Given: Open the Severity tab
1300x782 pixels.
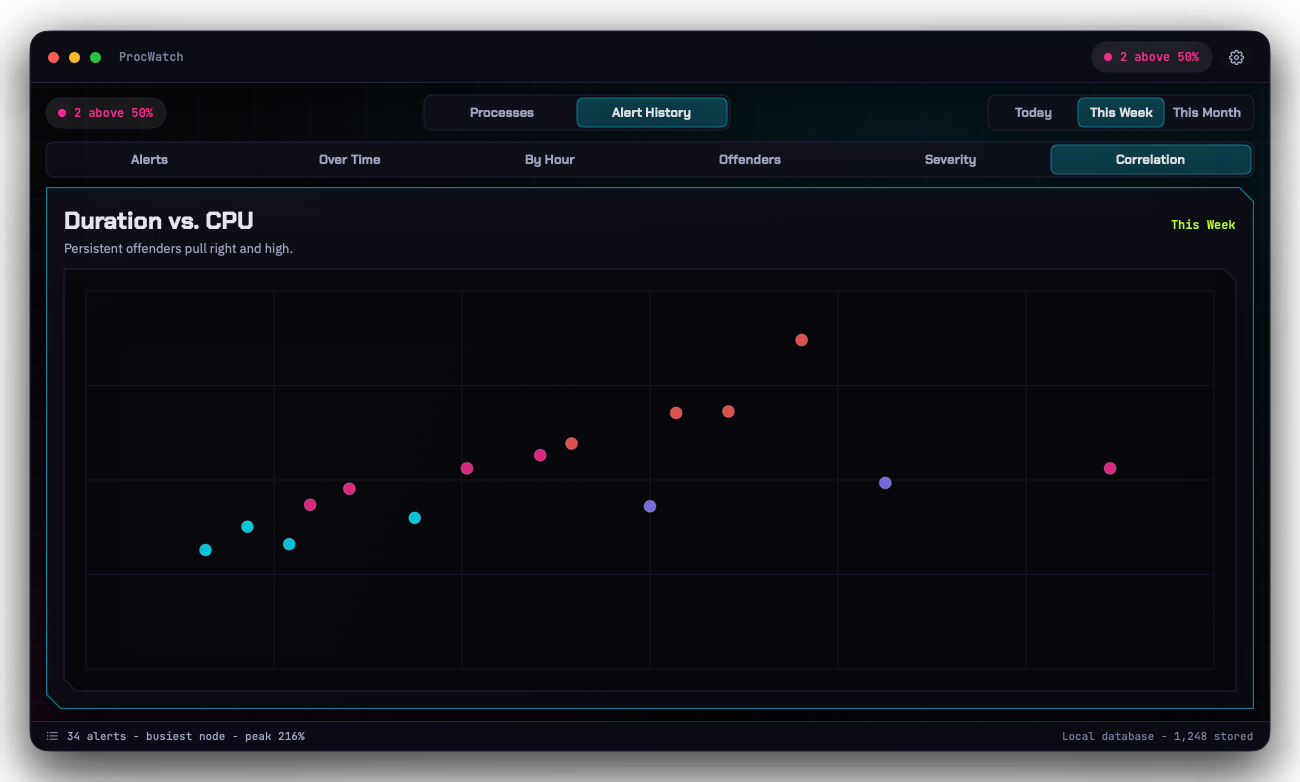Looking at the screenshot, I should (950, 160).
